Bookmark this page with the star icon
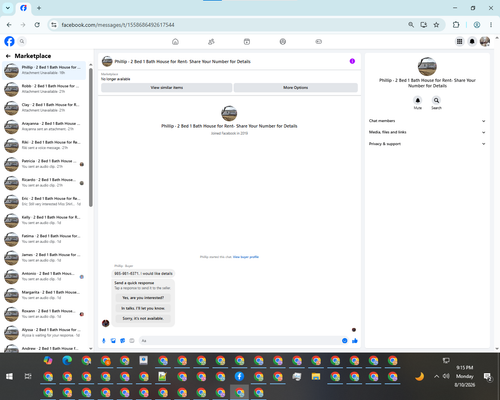This screenshot has height=400, width=500. (436, 25)
